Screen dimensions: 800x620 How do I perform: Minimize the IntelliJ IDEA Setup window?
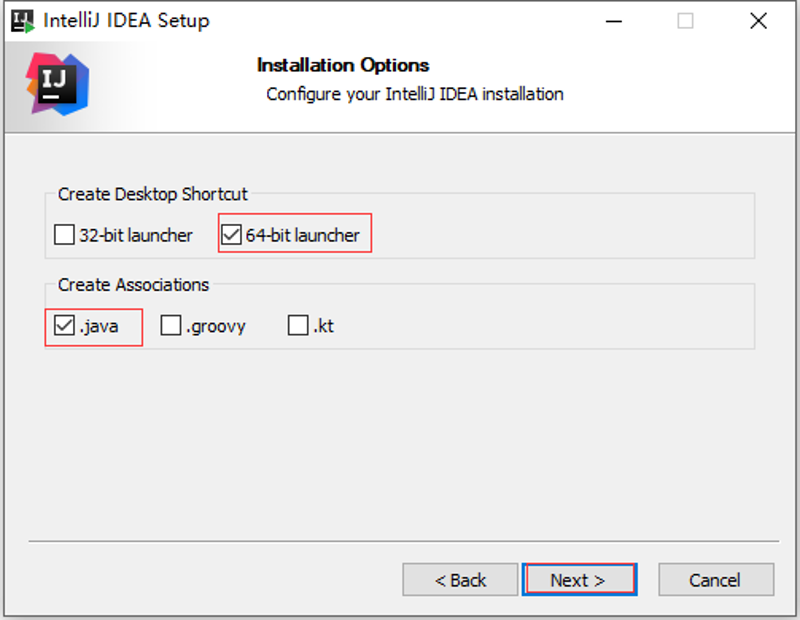614,21
